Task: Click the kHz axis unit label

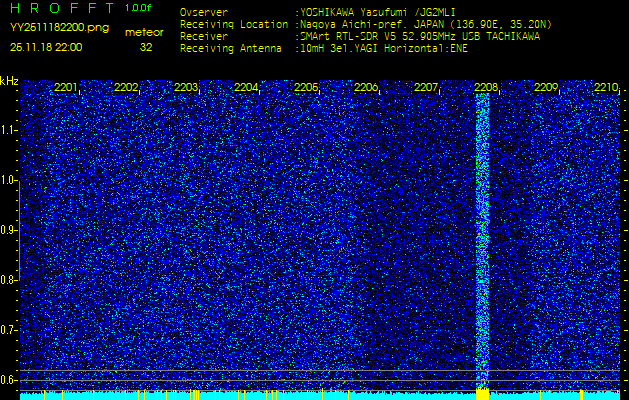Action: [9, 81]
